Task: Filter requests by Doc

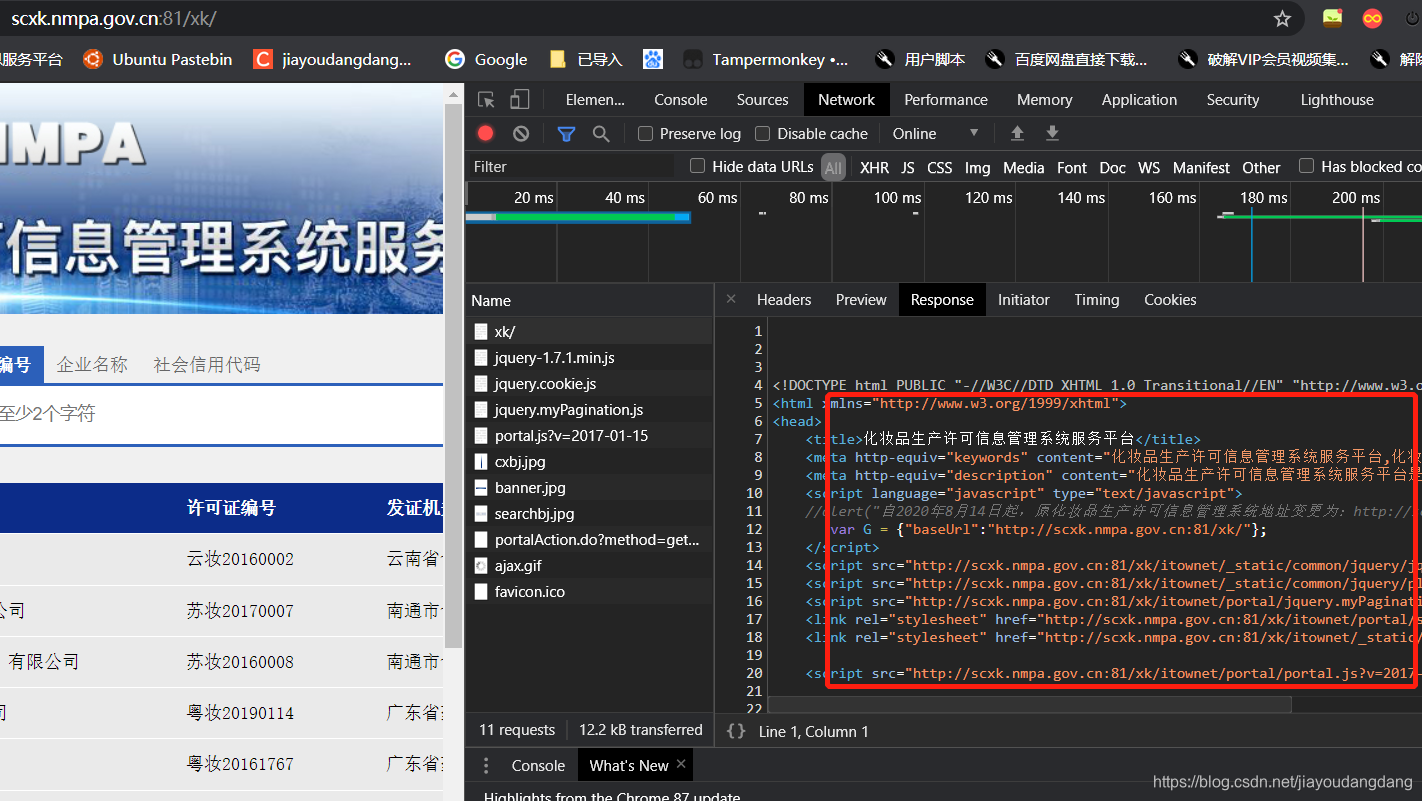Action: [x=1112, y=168]
